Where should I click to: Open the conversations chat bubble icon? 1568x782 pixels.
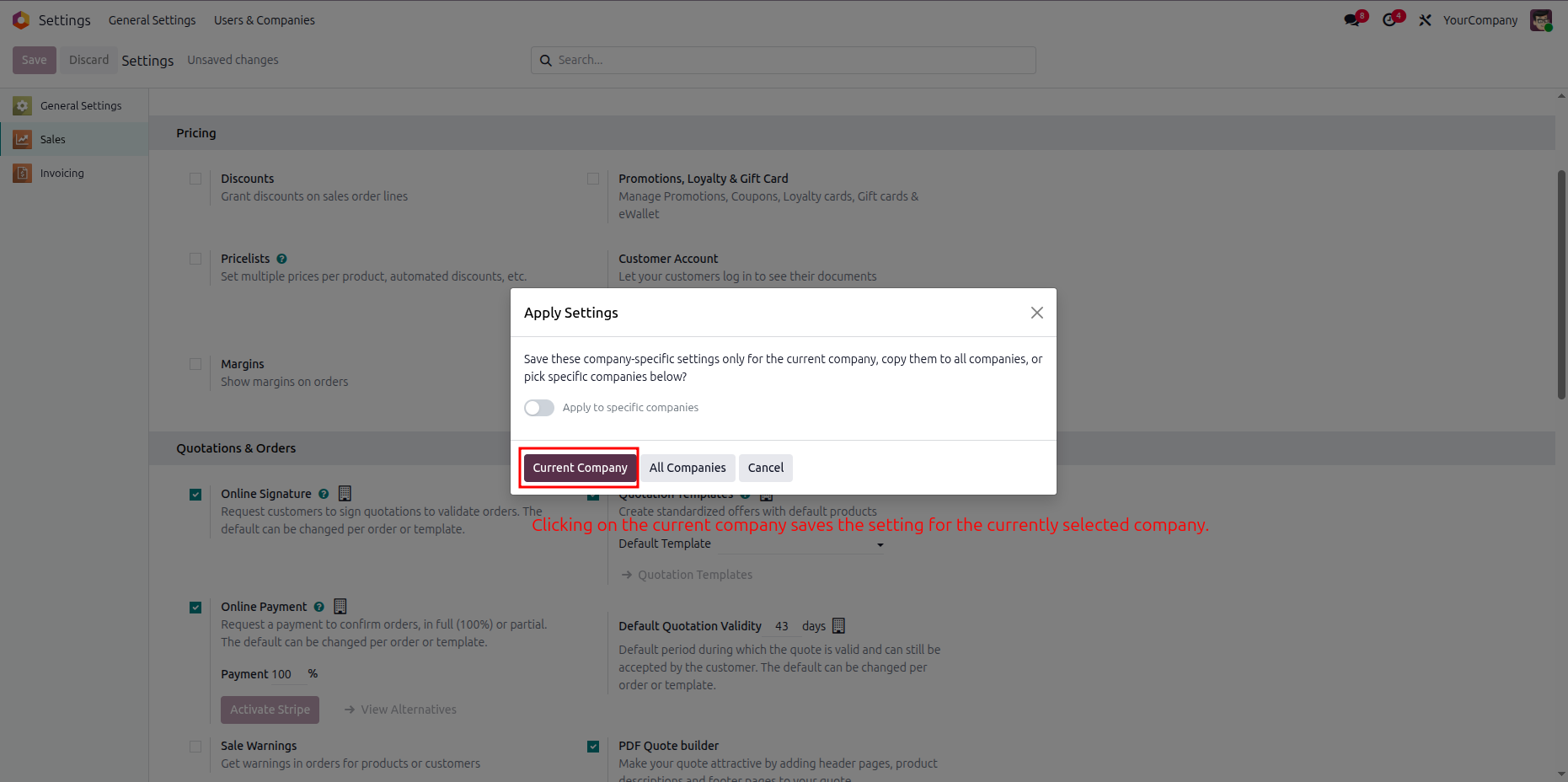(x=1353, y=20)
